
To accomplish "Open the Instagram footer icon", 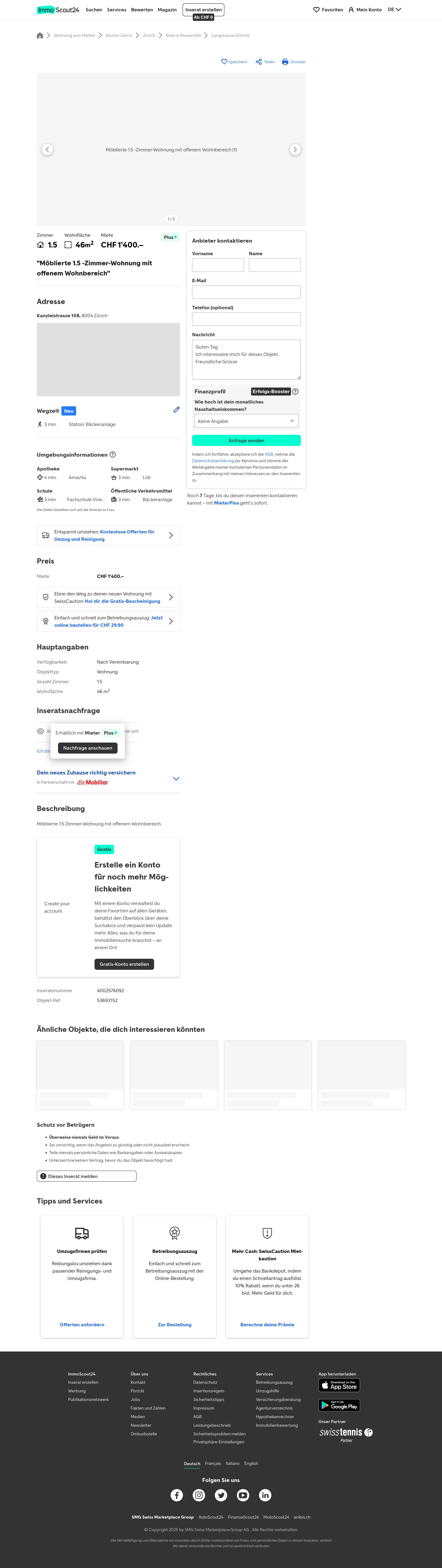I will click(199, 1495).
